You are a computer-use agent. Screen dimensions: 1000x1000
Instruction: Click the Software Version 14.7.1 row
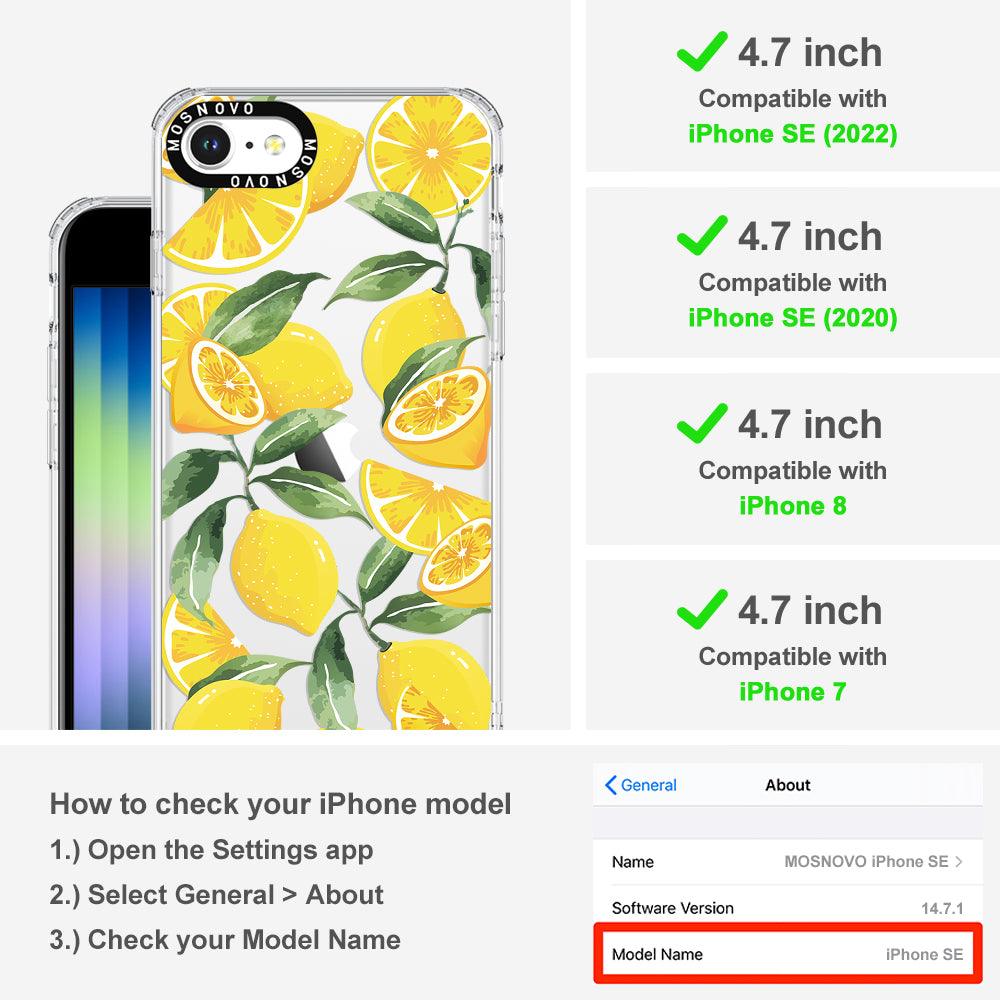tap(788, 908)
